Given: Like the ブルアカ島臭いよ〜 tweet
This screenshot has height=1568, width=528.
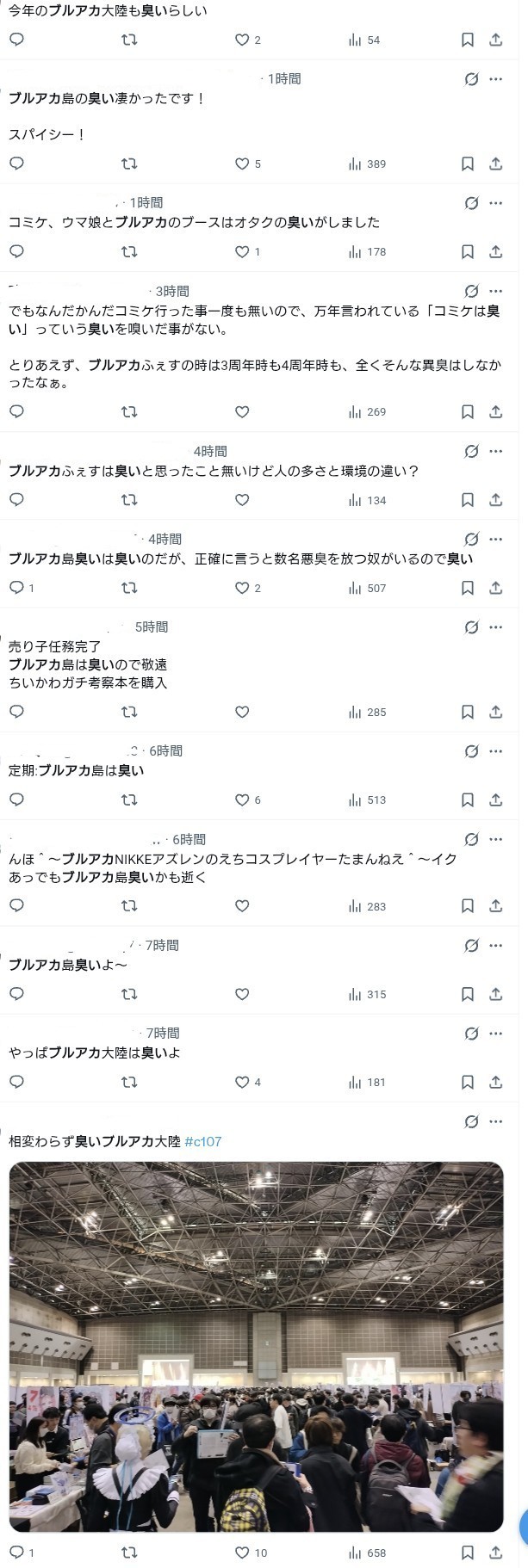Looking at the screenshot, I should click(x=242, y=994).
